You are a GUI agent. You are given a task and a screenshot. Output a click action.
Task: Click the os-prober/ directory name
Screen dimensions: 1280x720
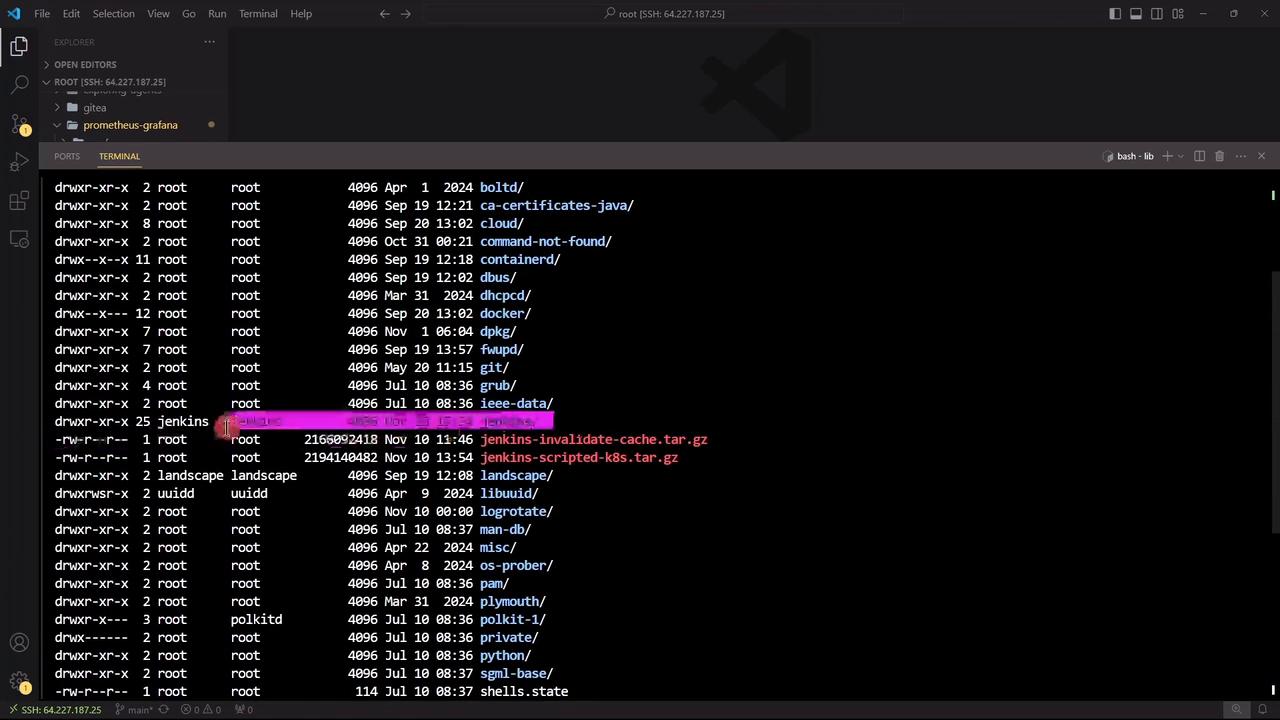(516, 565)
